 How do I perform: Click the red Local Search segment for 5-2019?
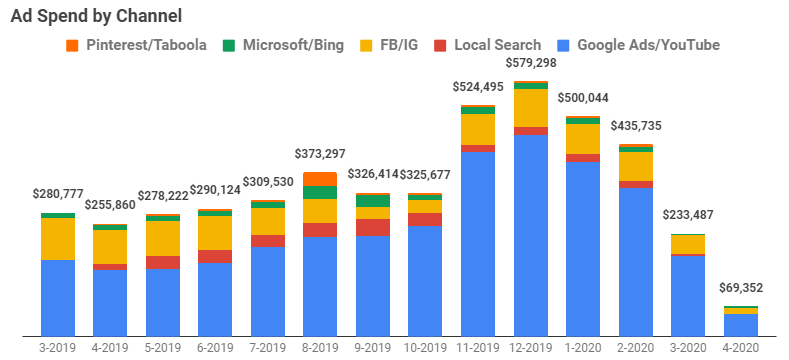[163, 262]
